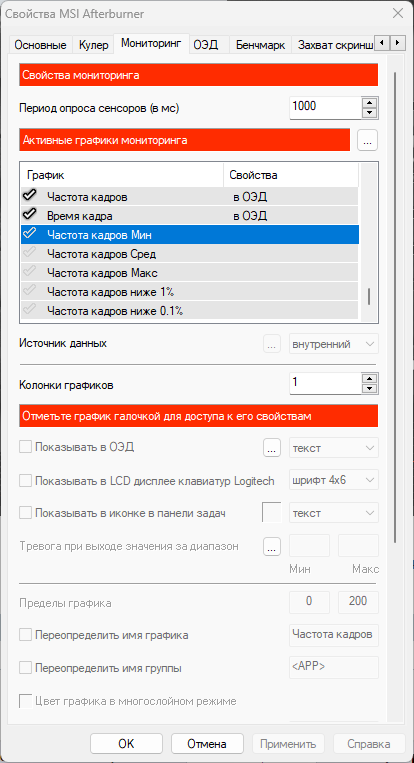Open the Бенчмарк tab
Screen dimensions: 414x763
point(260,46)
